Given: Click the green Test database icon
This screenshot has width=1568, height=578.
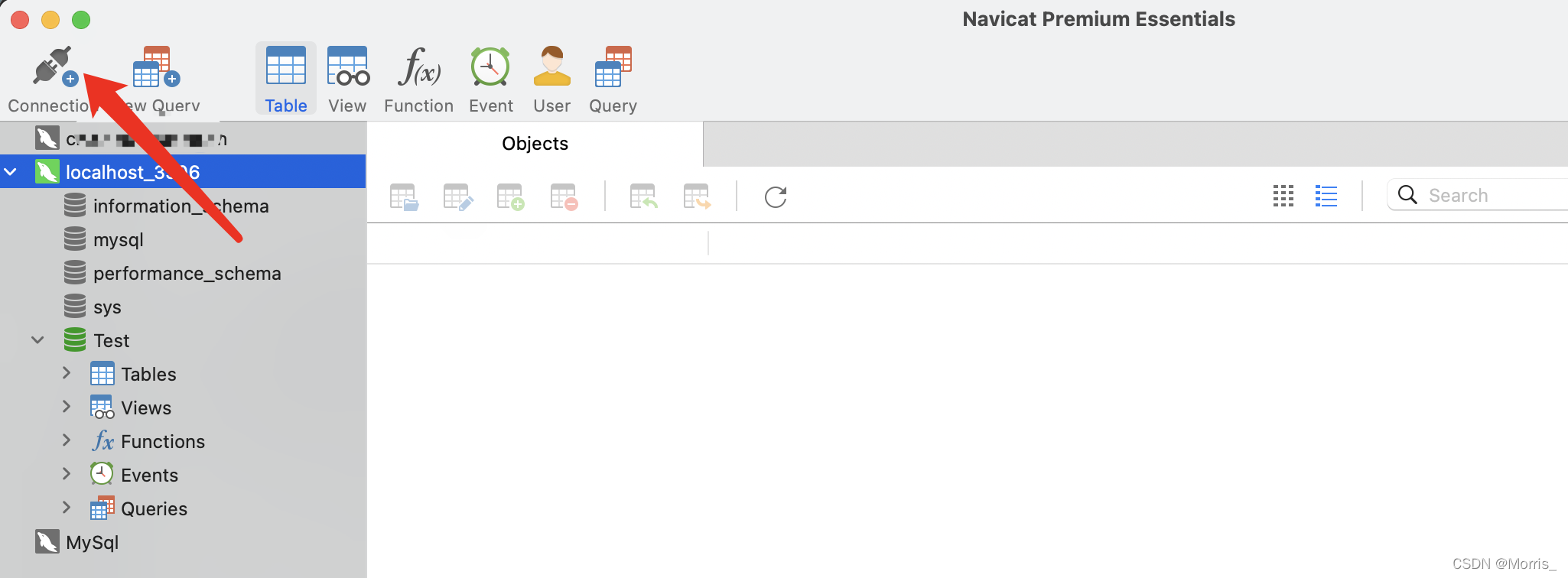Looking at the screenshot, I should (x=75, y=339).
